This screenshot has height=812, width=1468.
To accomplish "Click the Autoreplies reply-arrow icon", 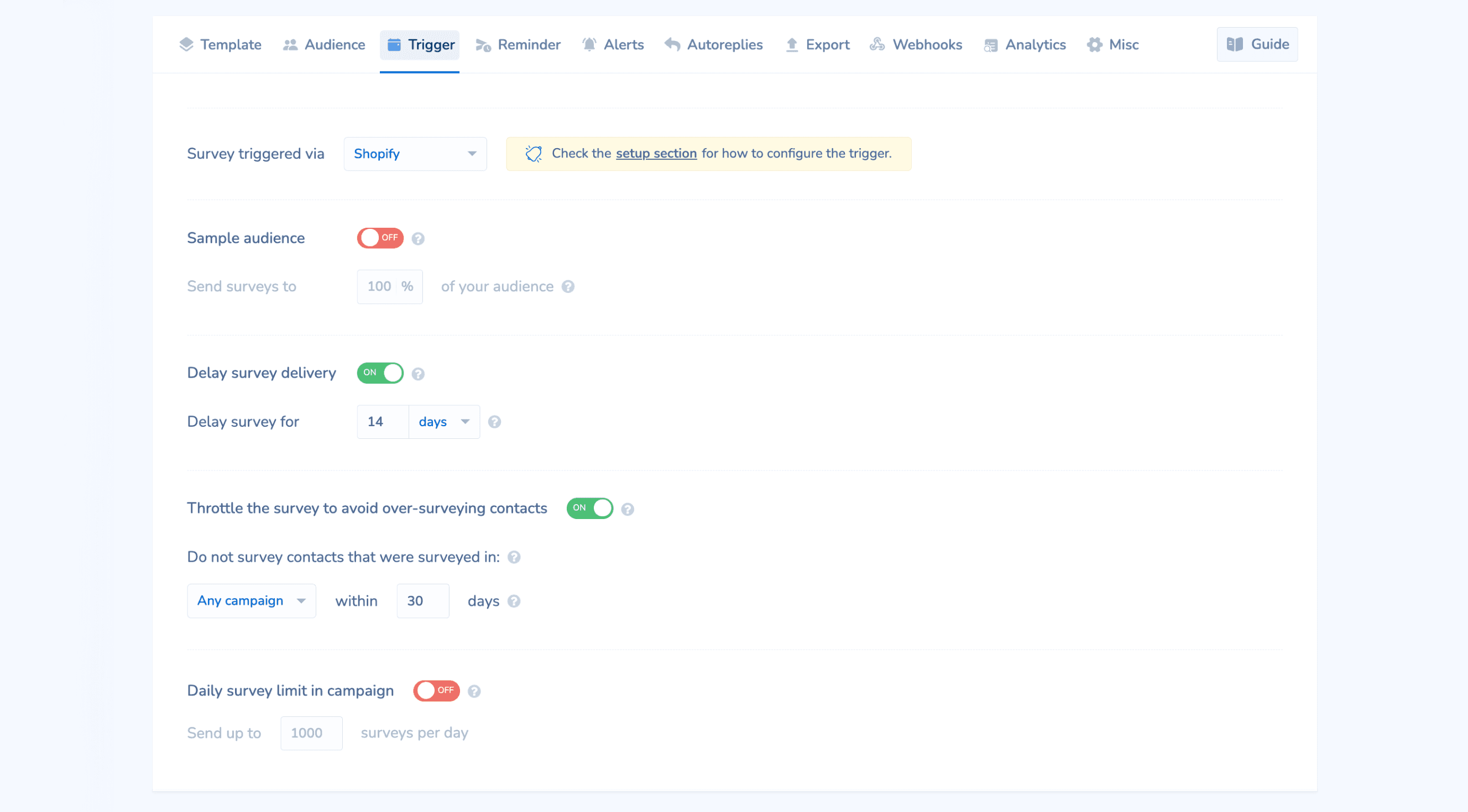I will pos(672,44).
